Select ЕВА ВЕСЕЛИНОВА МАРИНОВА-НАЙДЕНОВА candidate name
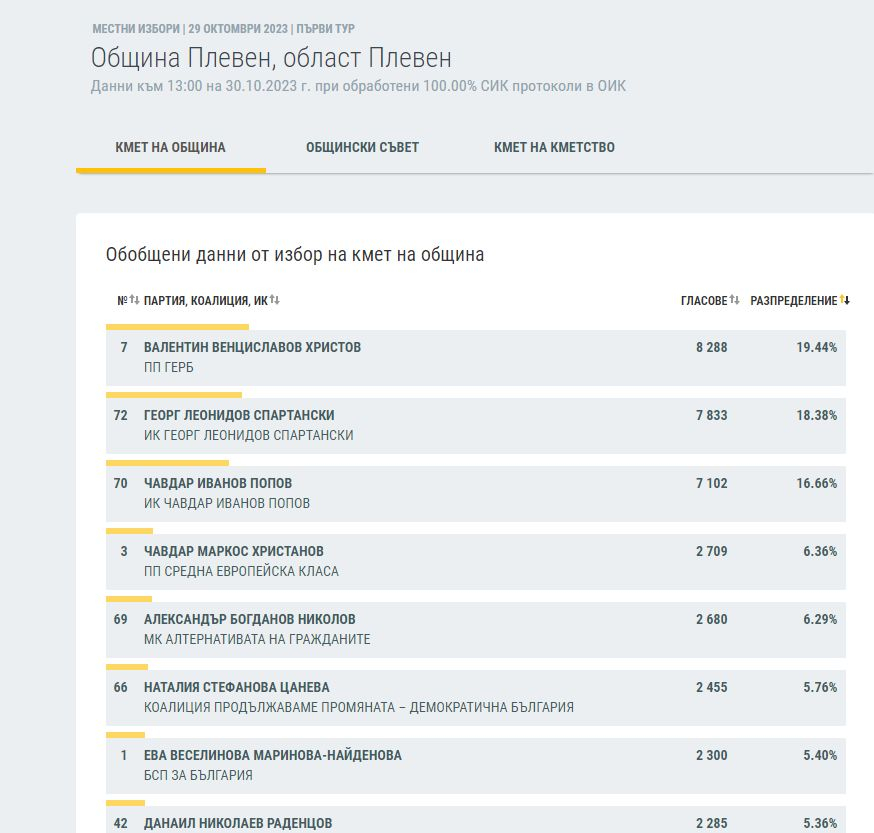Viewport: 874px width, 833px height. click(x=273, y=755)
